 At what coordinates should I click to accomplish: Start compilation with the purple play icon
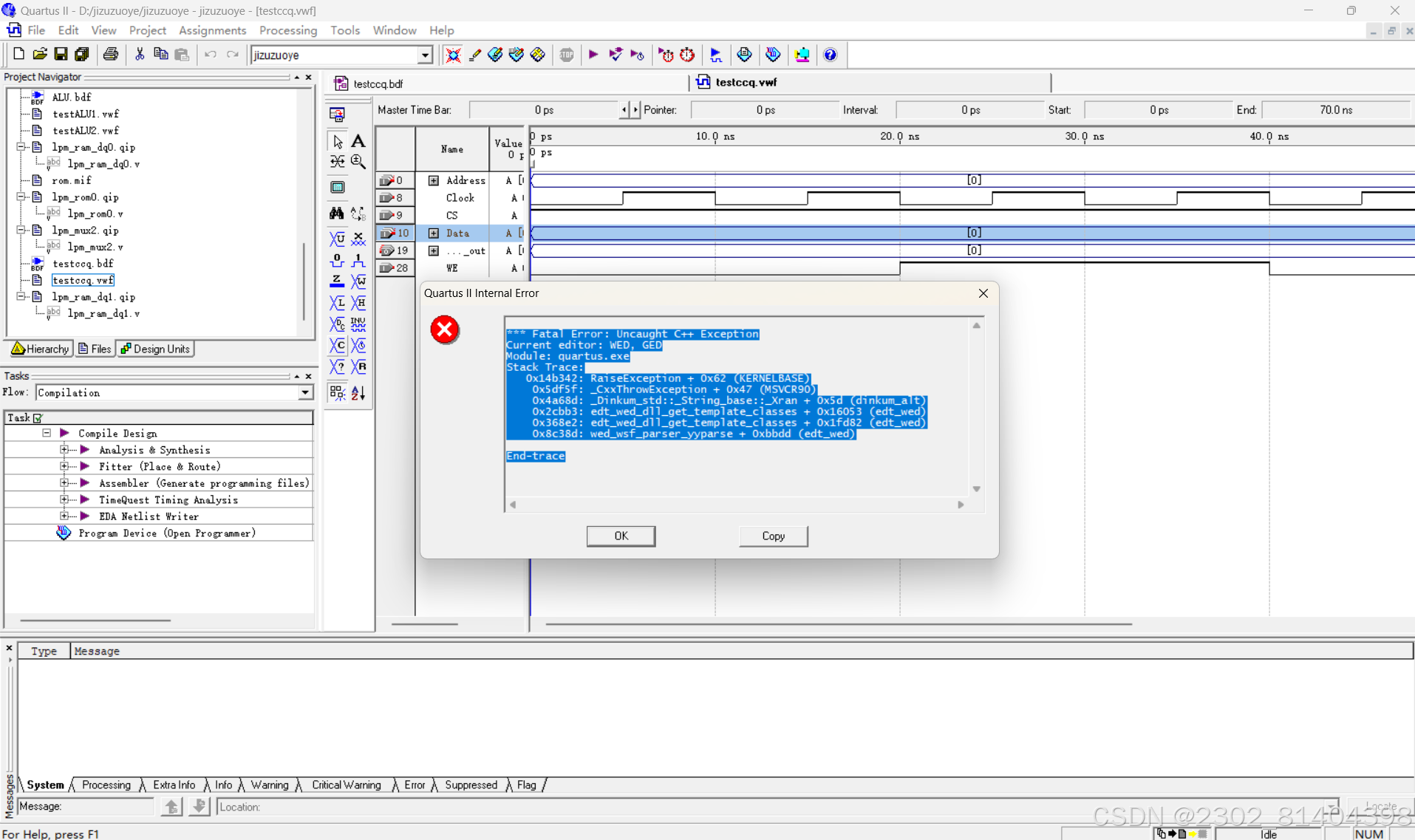593,55
